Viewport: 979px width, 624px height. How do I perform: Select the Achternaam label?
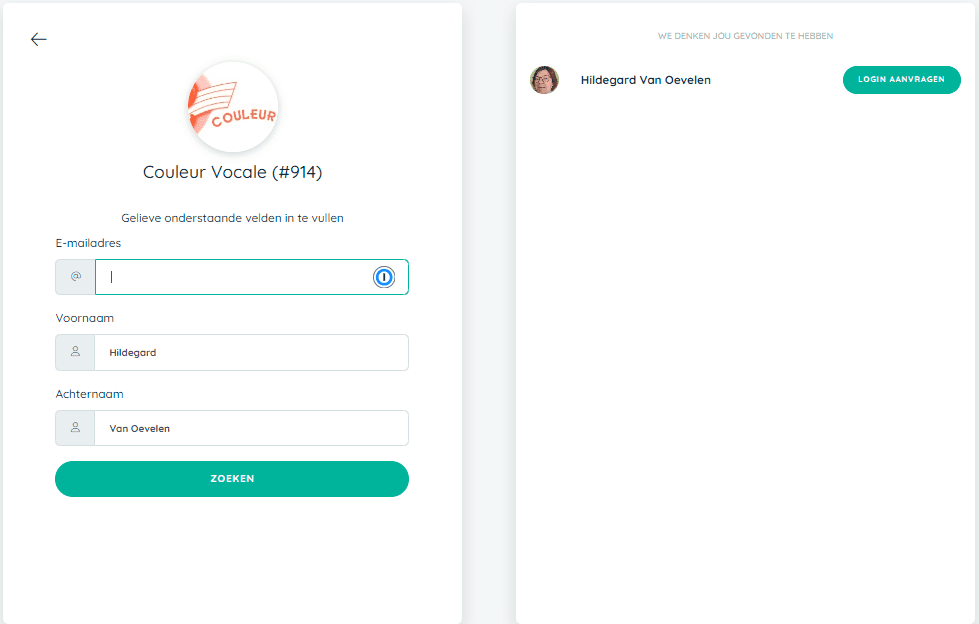point(89,394)
